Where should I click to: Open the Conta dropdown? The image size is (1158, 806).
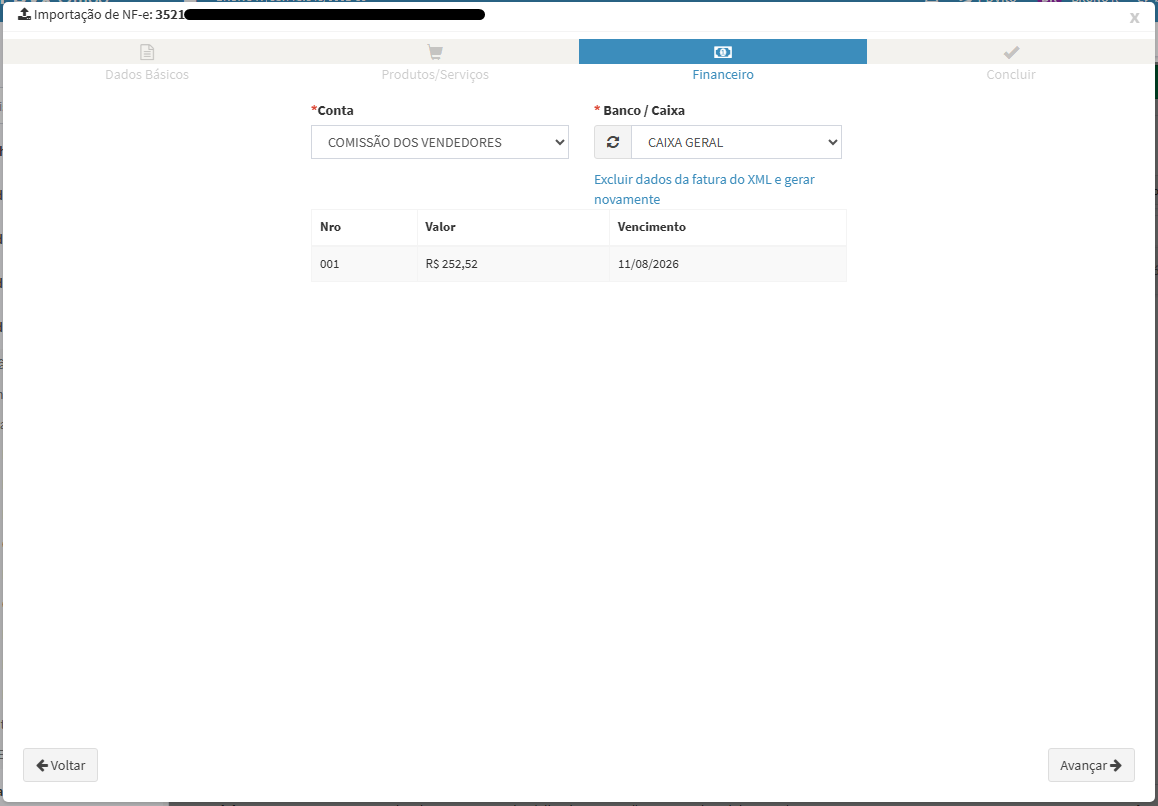(x=439, y=143)
